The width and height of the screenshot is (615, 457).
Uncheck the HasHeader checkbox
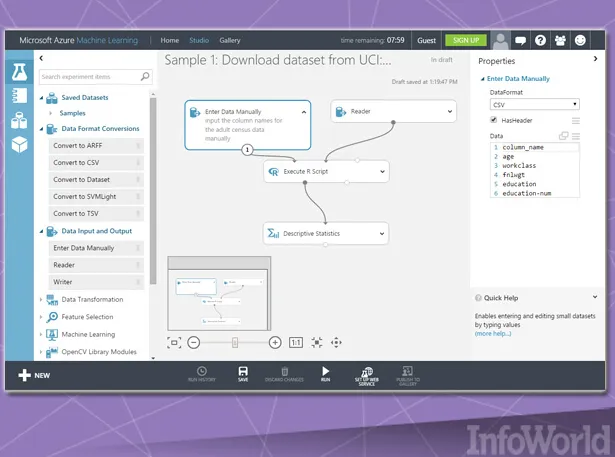pos(494,120)
